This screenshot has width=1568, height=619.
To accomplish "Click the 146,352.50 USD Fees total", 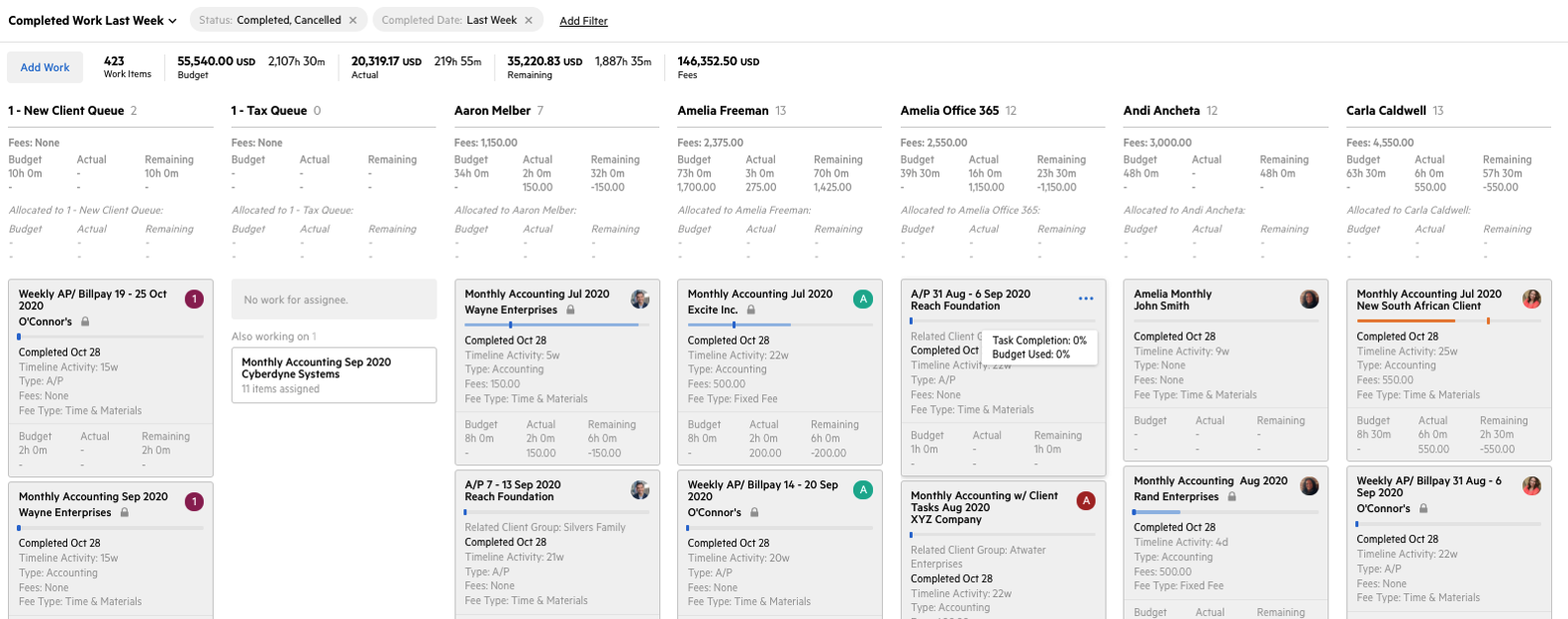I will [718, 67].
